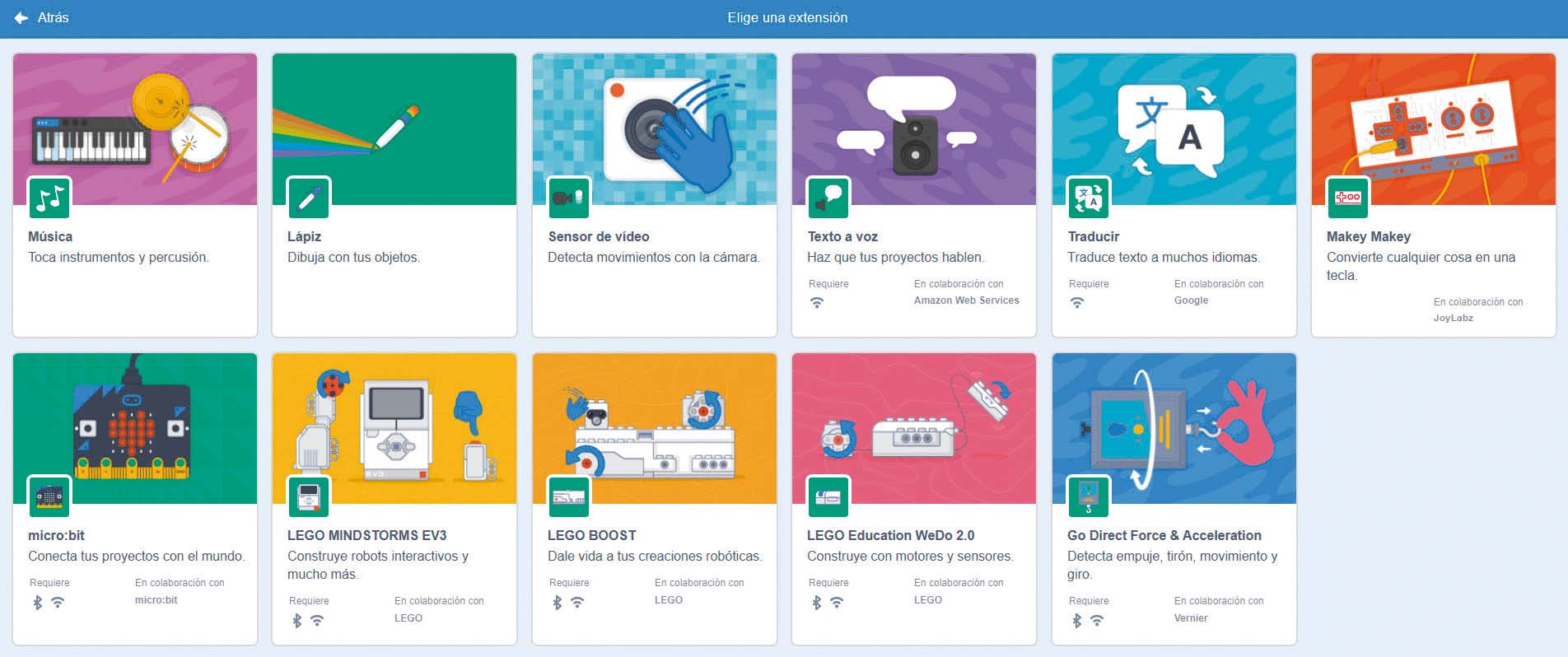This screenshot has width=1568, height=657.
Task: Click the Atrás back arrow icon
Action: [x=21, y=17]
